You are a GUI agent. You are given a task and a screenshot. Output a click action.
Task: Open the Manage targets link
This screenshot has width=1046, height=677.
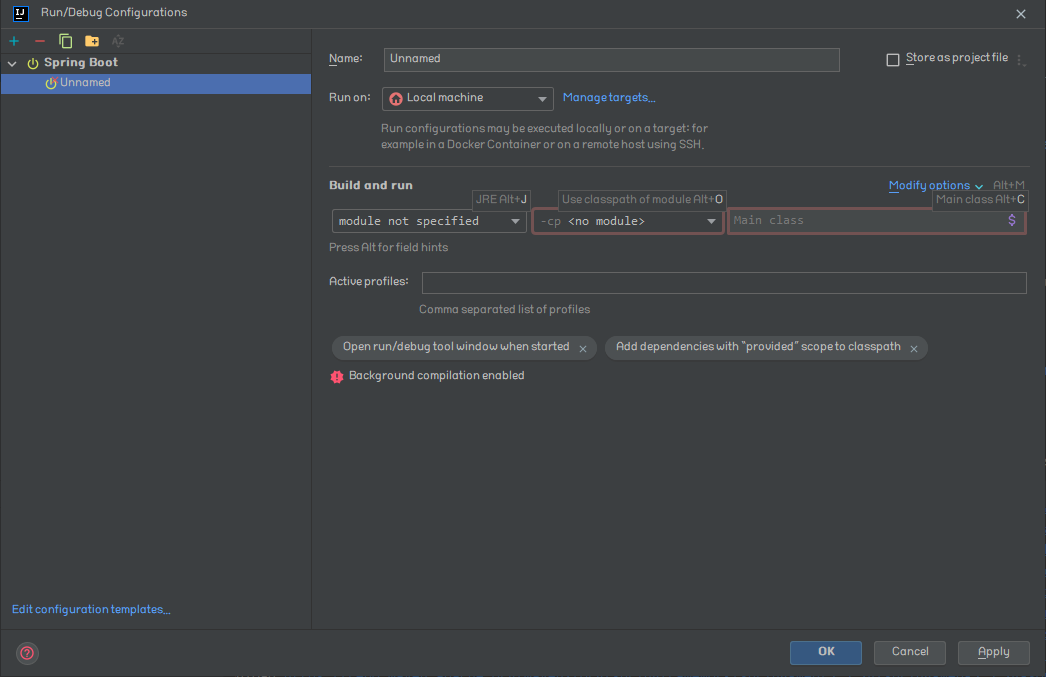(609, 97)
